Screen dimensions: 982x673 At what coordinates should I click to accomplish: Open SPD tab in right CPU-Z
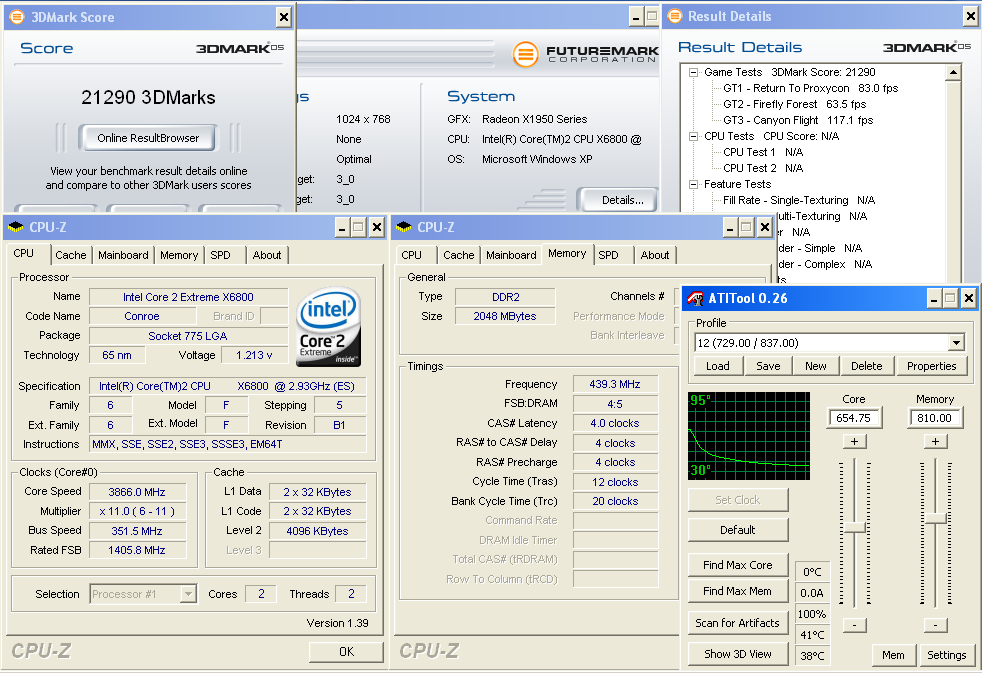point(608,255)
